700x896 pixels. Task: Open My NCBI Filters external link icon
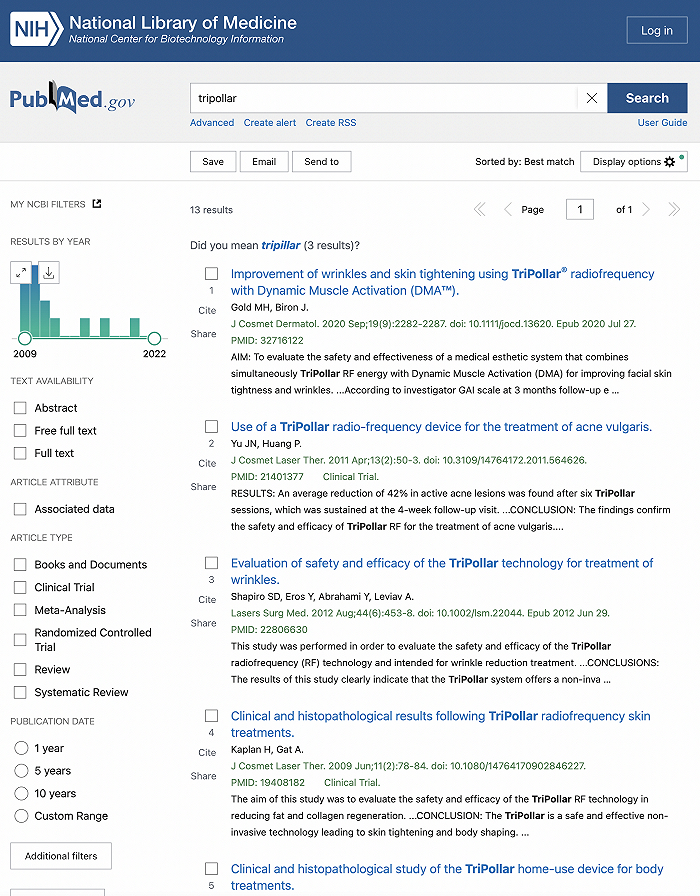97,204
